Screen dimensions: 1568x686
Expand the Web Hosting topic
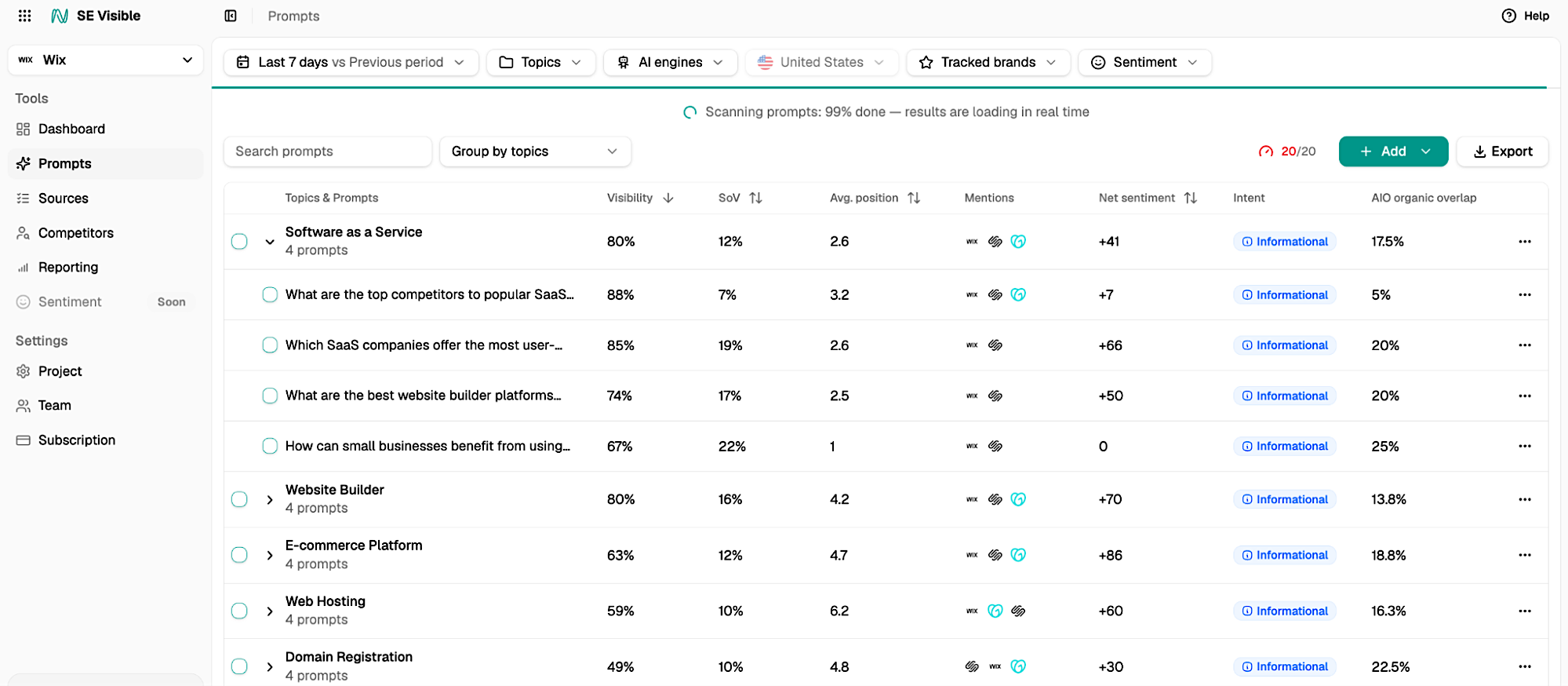click(270, 611)
